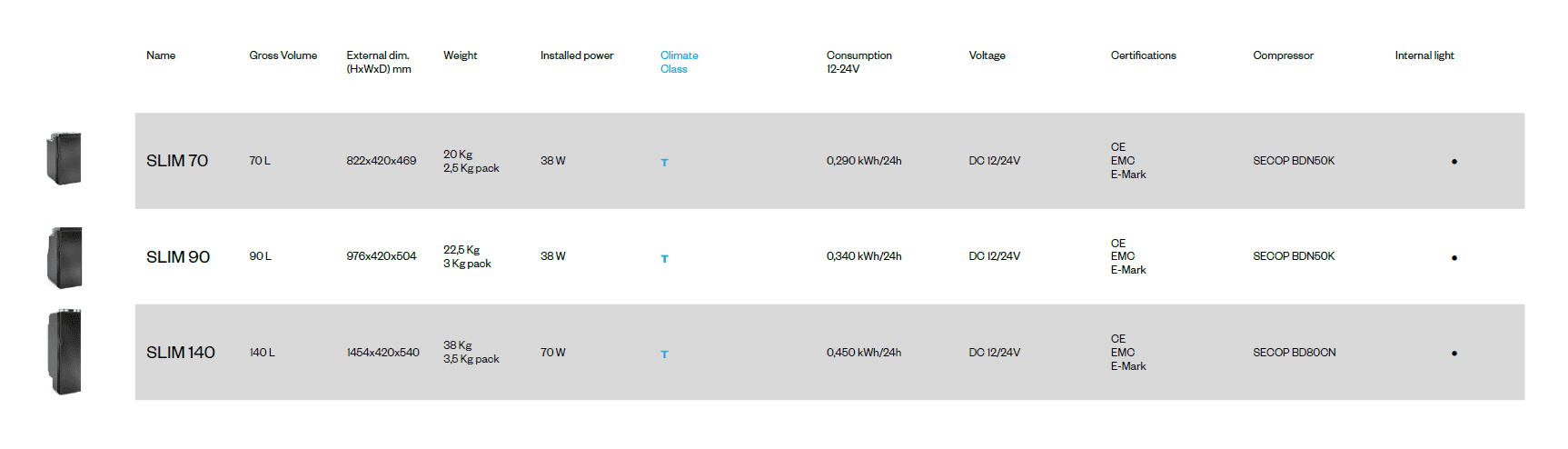The width and height of the screenshot is (1568, 449).
Task: Click the Installed power column header
Action: 576,55
